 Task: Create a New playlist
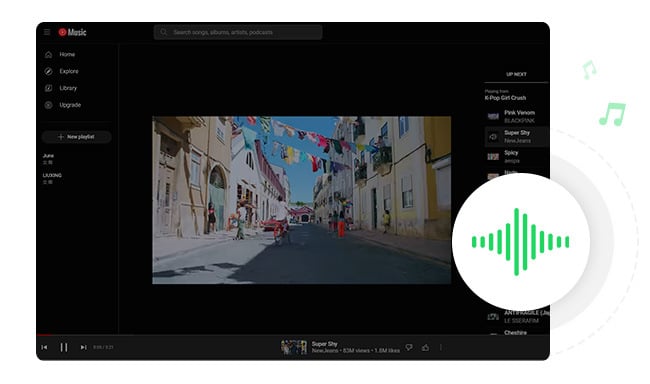click(x=77, y=137)
